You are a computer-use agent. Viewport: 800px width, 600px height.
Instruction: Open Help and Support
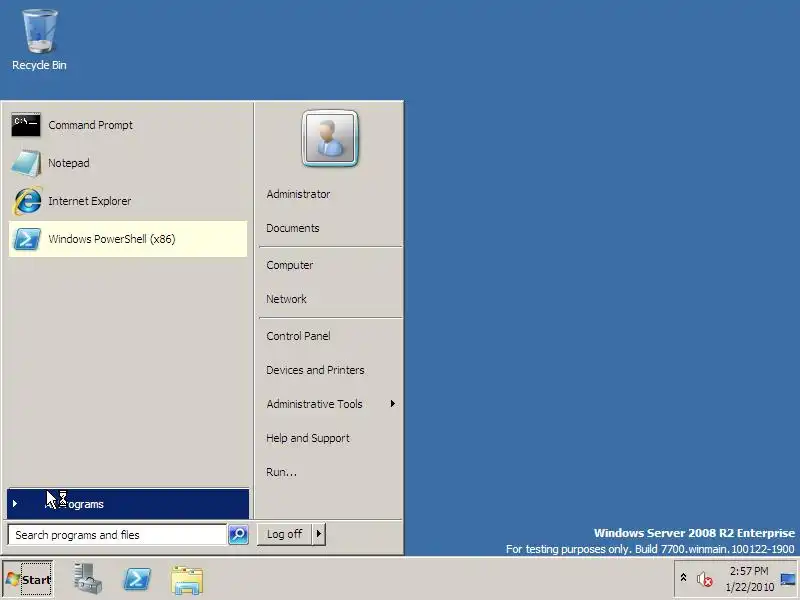point(308,438)
